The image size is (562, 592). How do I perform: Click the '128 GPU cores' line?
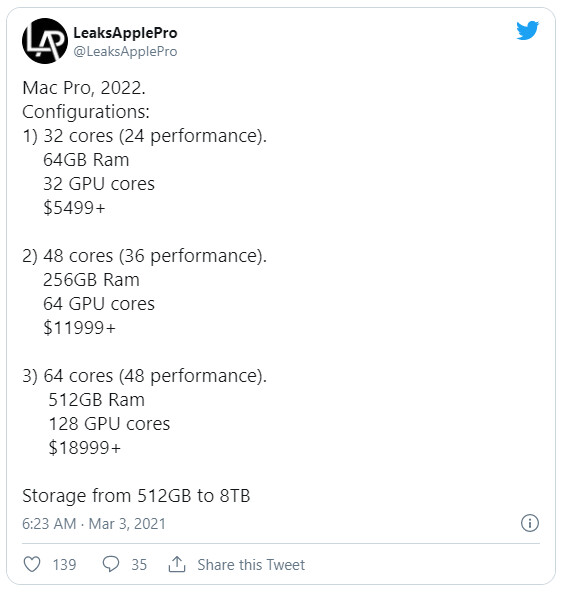109,424
